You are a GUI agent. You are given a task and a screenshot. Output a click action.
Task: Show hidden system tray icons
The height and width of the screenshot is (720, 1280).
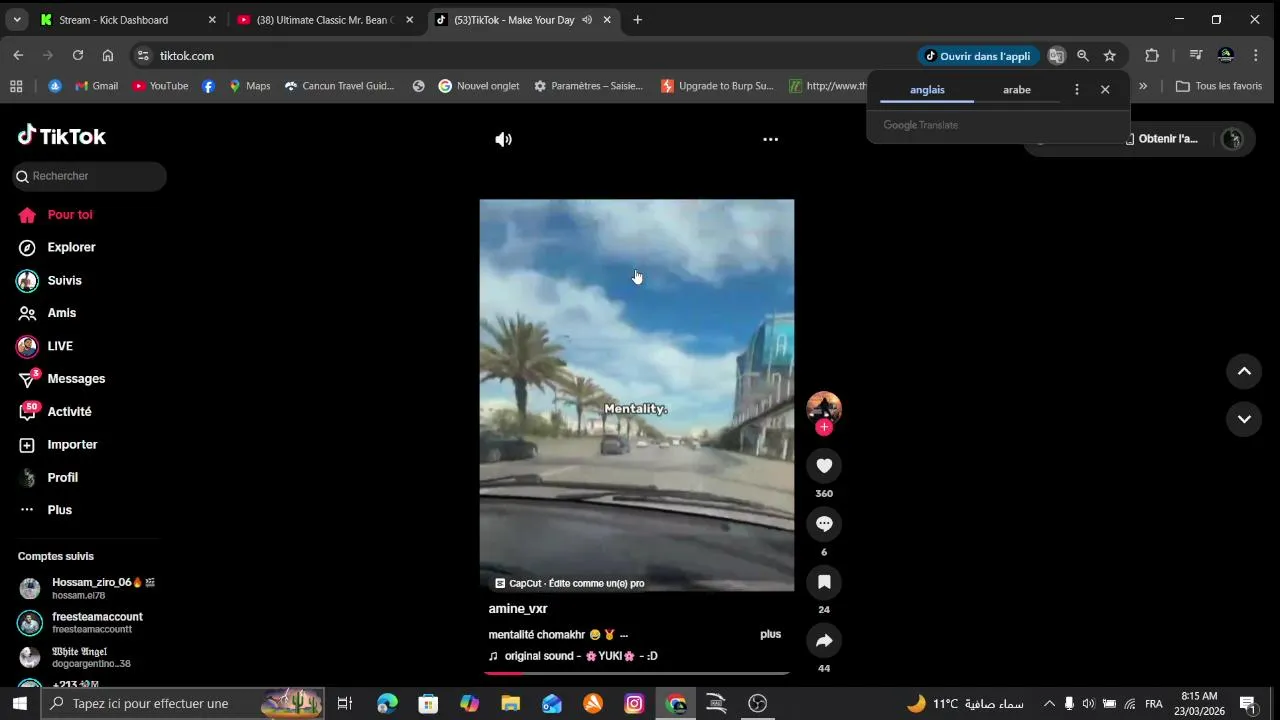[1049, 704]
